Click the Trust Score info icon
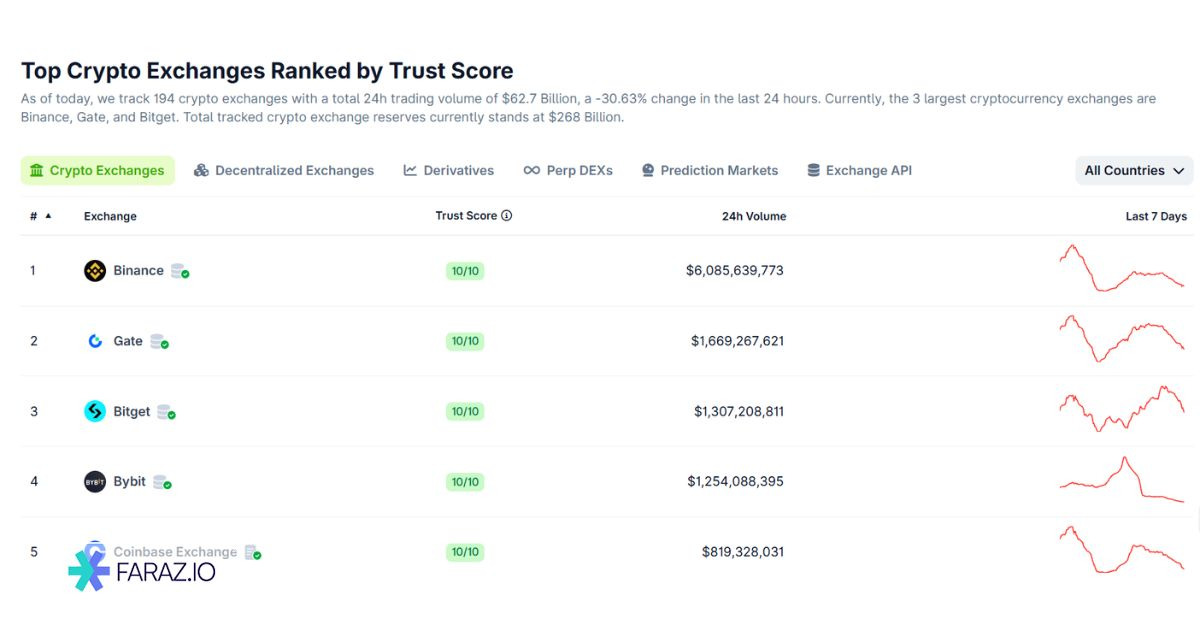This screenshot has width=1200, height=630. pyautogui.click(x=507, y=216)
